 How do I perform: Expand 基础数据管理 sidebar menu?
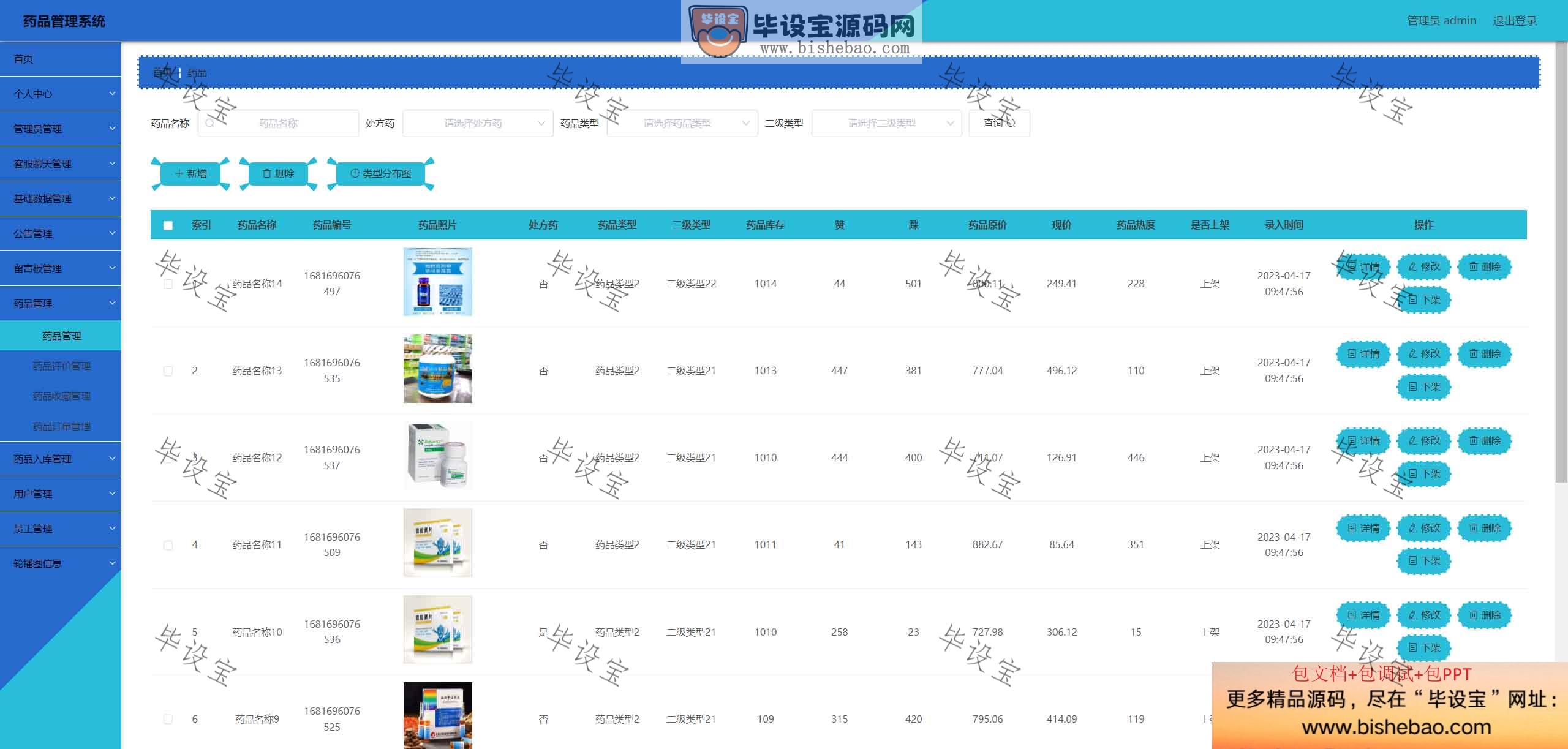tap(61, 198)
